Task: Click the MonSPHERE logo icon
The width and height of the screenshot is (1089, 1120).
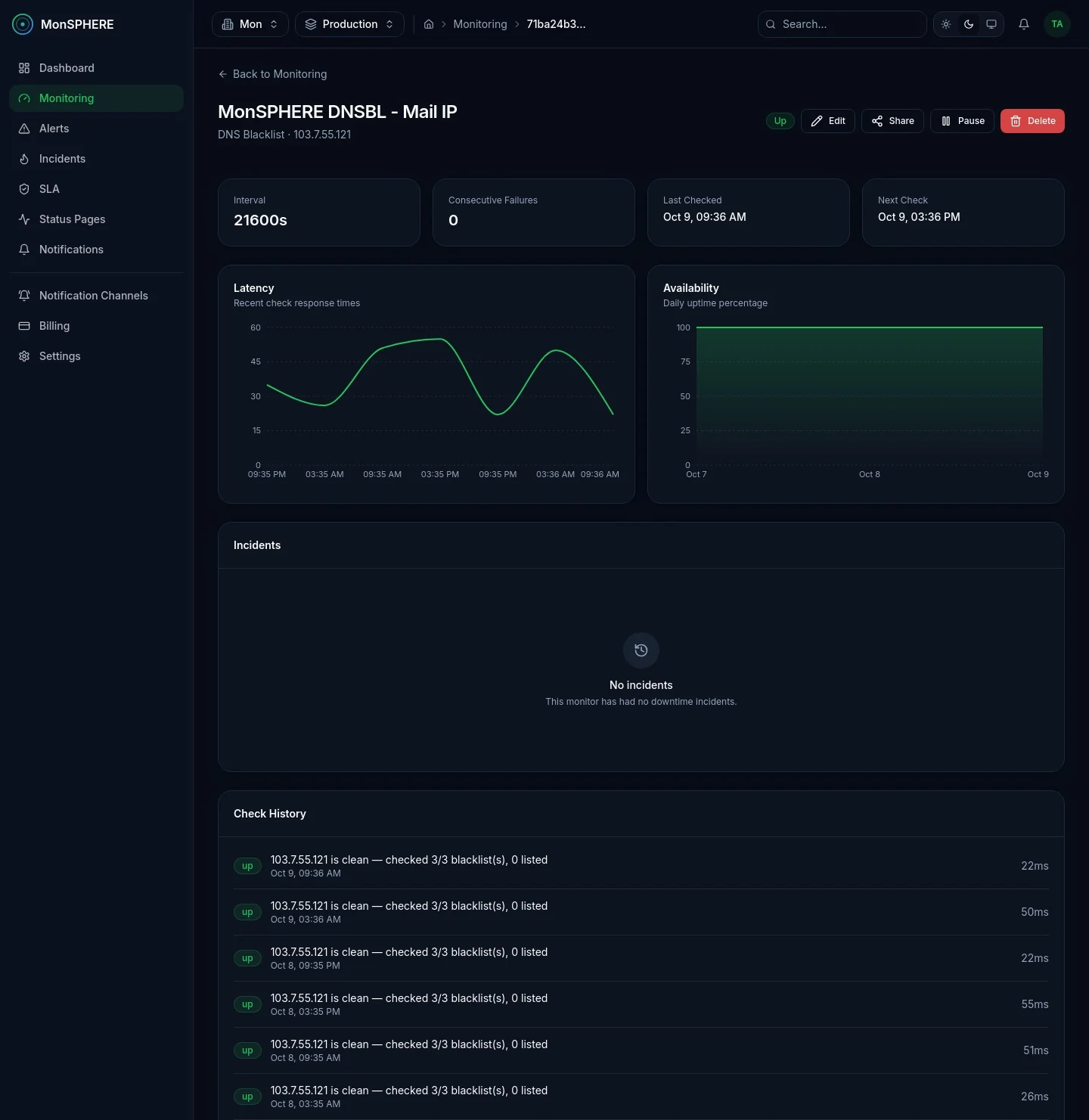Action: click(23, 24)
